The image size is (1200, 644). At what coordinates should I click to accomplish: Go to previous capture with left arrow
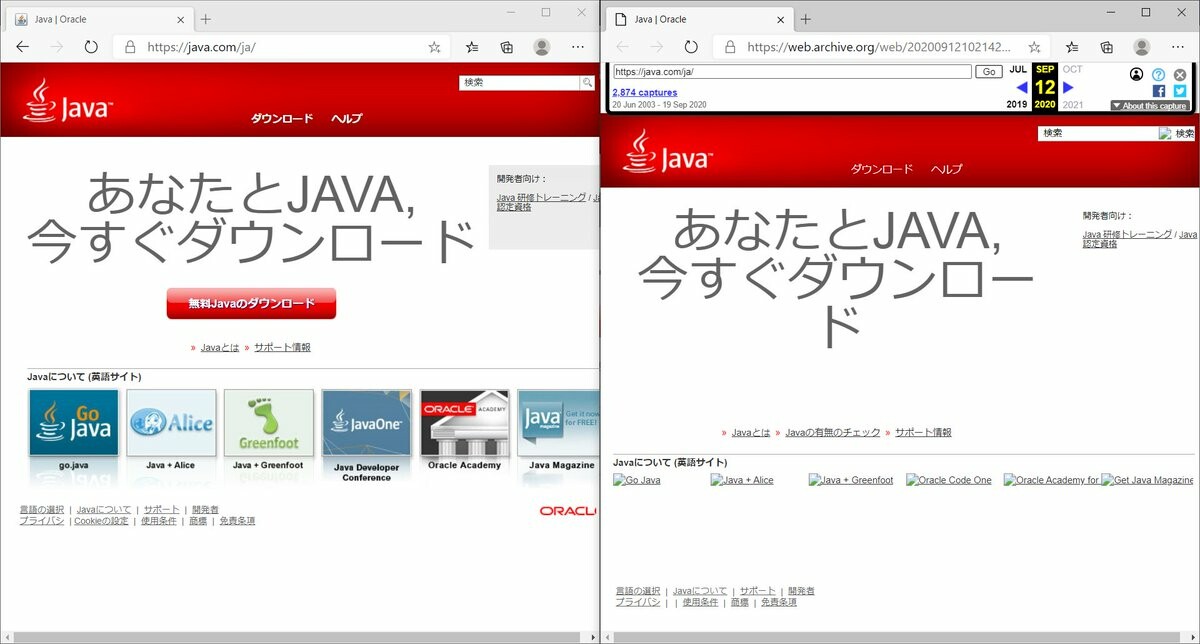click(1021, 87)
